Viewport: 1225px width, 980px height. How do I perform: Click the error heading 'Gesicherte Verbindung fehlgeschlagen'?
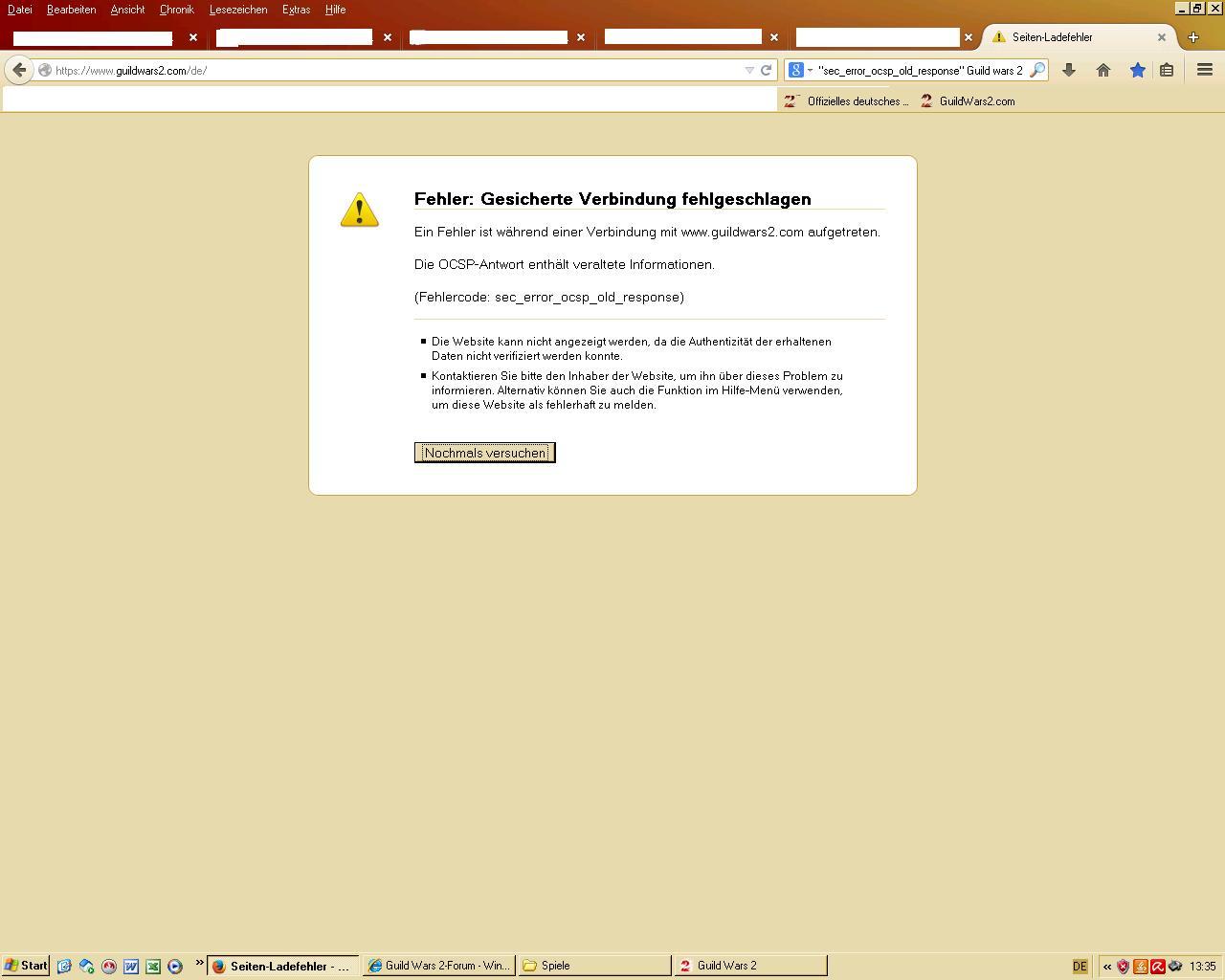click(x=646, y=199)
